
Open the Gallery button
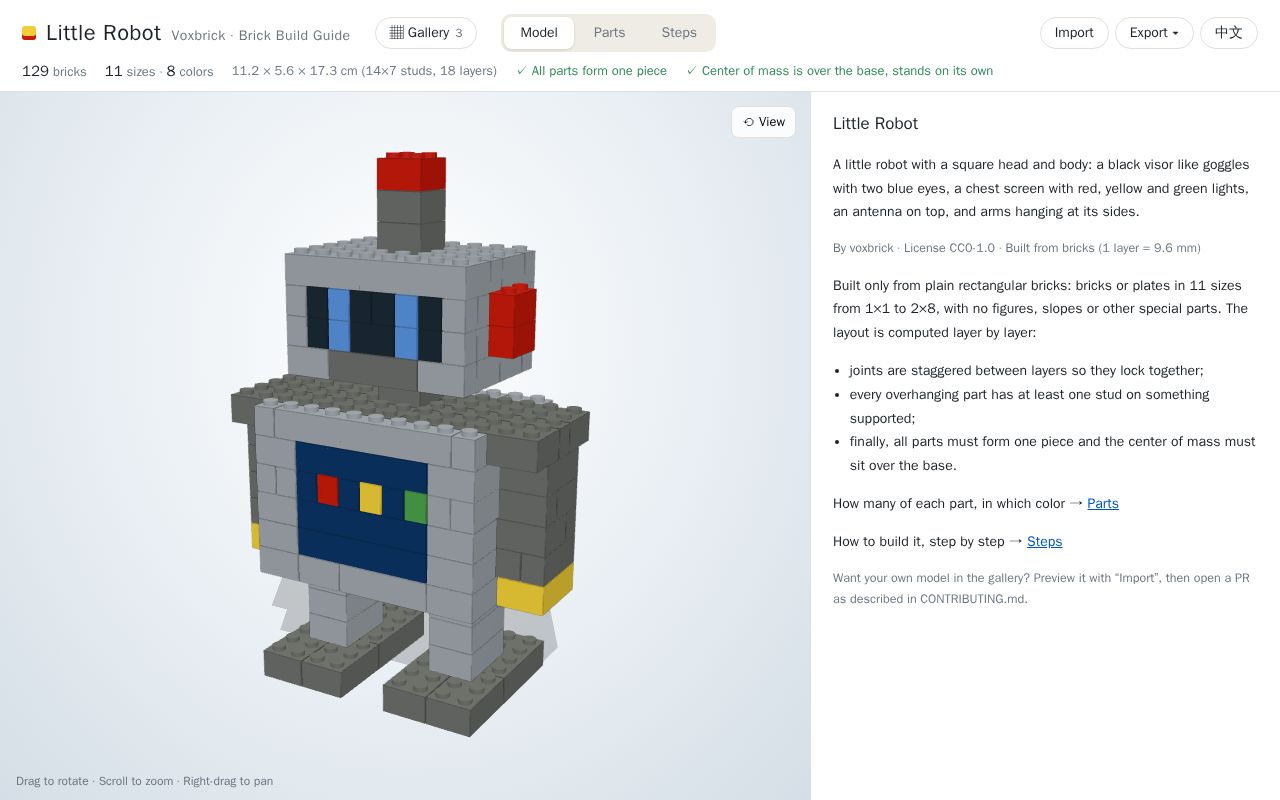click(426, 33)
